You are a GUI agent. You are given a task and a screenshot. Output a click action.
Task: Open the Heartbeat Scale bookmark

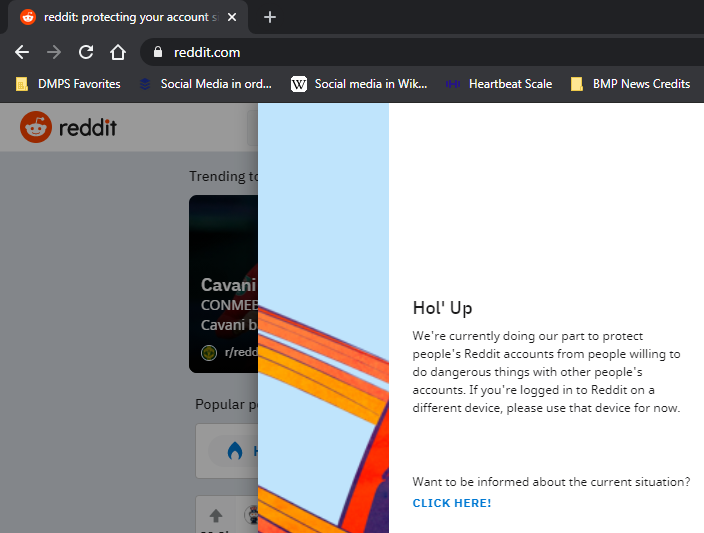click(499, 84)
